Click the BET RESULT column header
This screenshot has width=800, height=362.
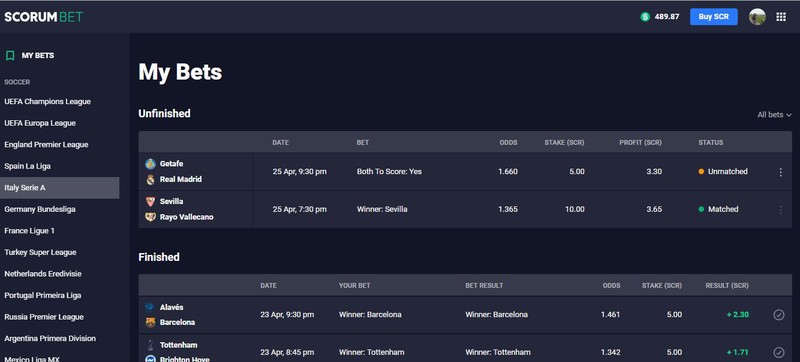pos(484,286)
